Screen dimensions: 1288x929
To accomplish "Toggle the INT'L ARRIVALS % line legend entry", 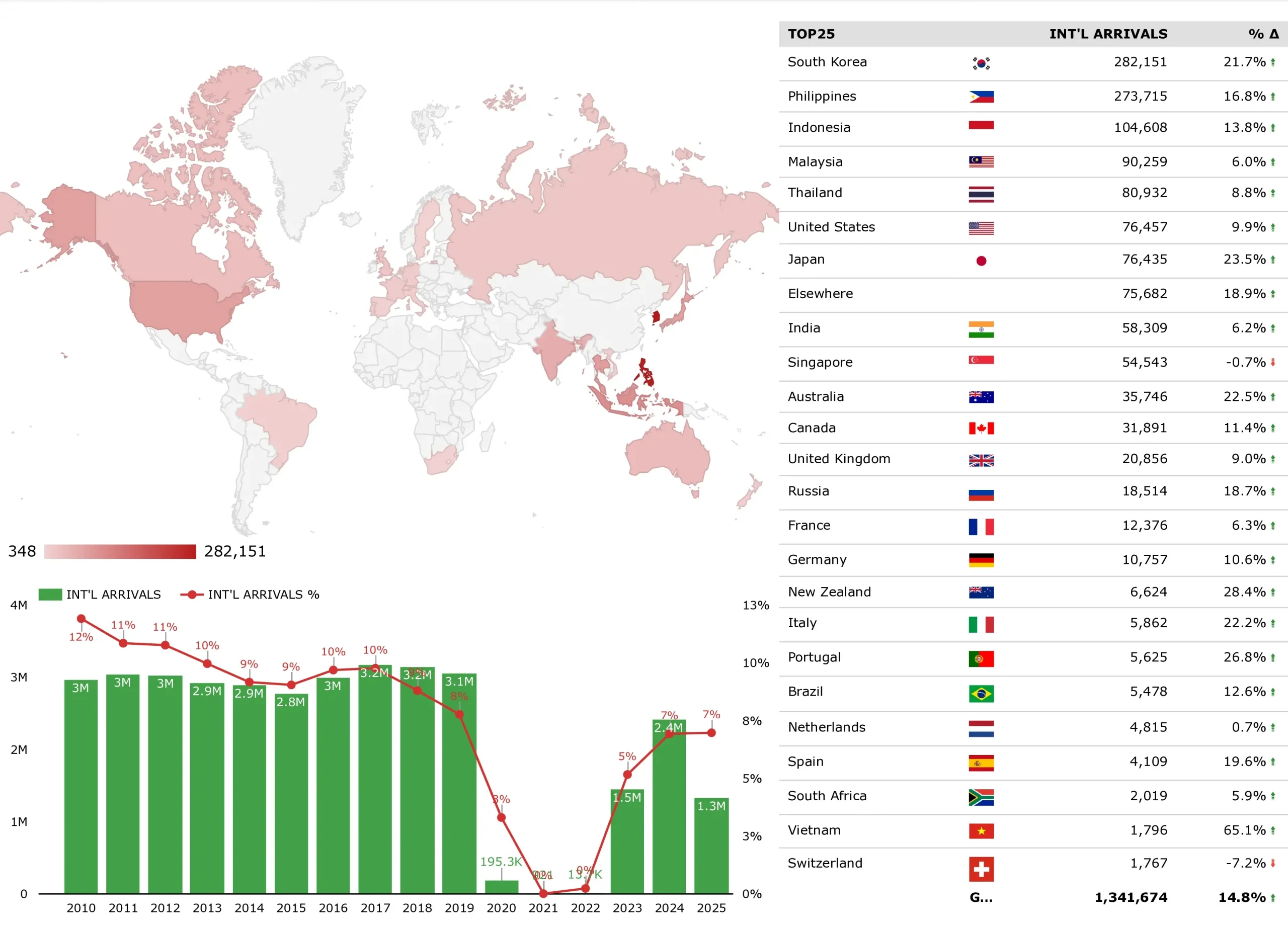I will click(250, 595).
